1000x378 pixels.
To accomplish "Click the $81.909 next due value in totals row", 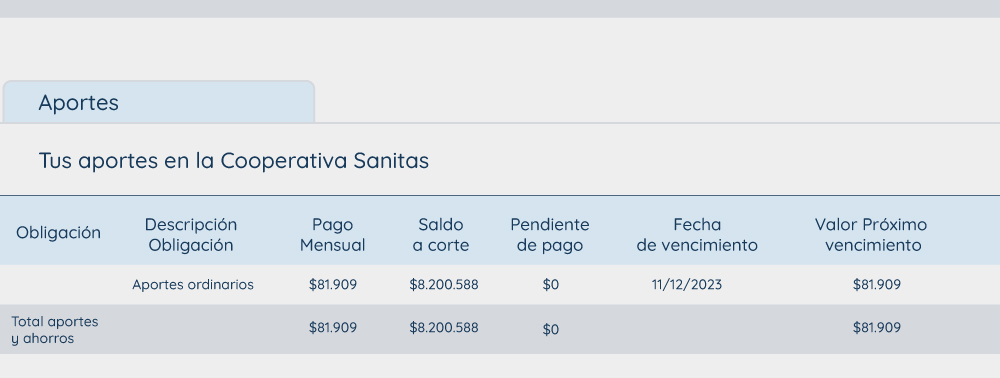I will pos(877,328).
